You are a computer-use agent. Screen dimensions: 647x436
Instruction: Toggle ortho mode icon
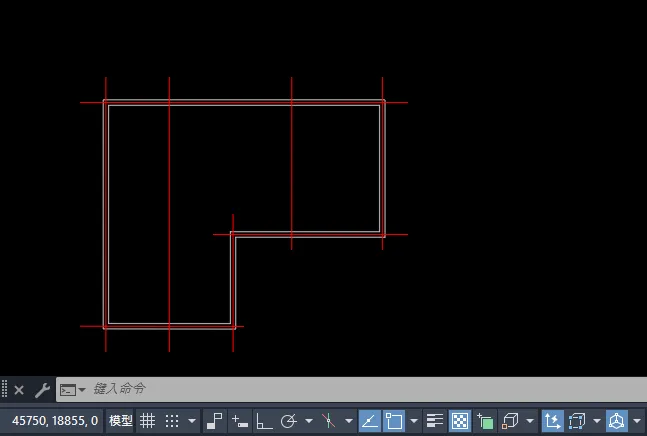264,421
